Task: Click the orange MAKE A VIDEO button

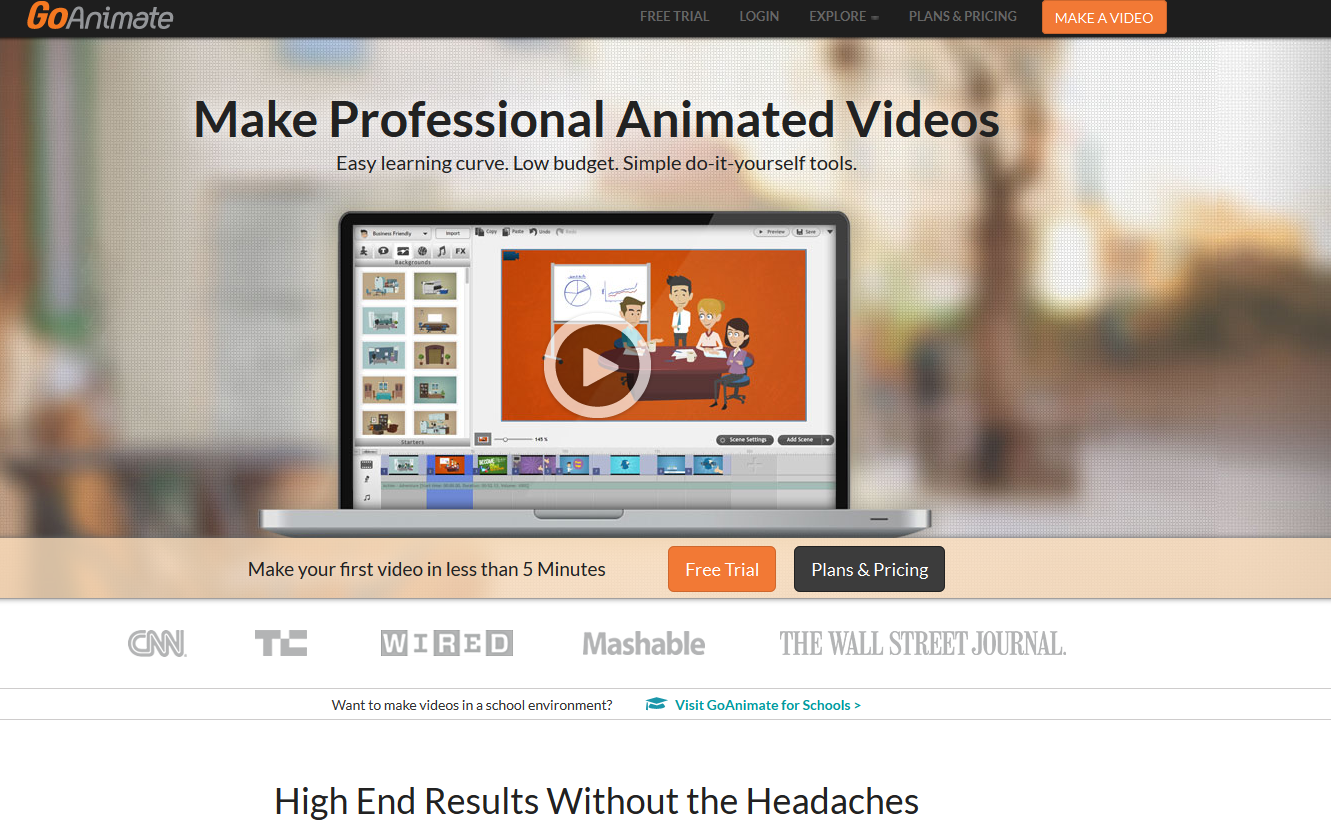Action: pyautogui.click(x=1104, y=17)
